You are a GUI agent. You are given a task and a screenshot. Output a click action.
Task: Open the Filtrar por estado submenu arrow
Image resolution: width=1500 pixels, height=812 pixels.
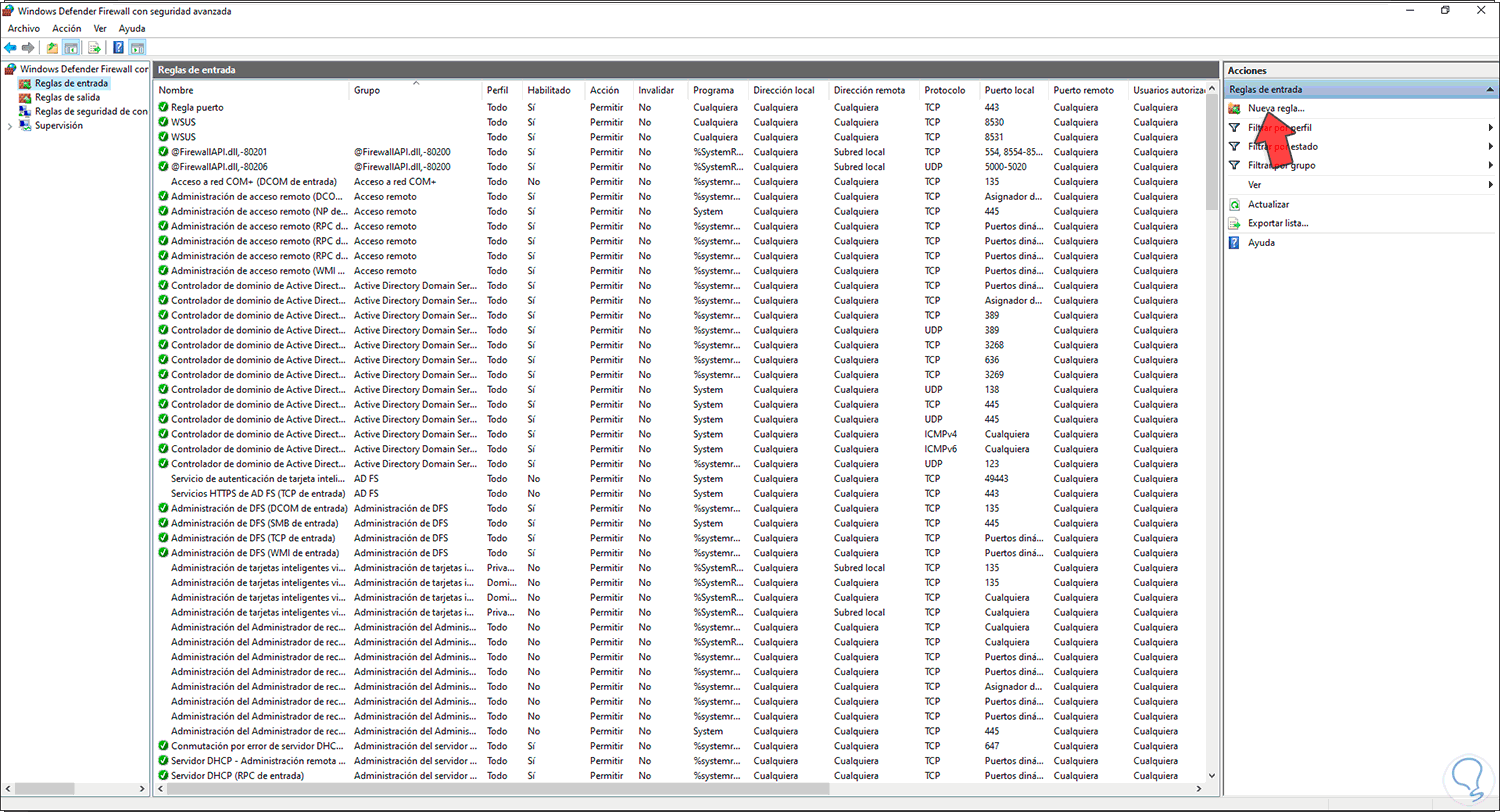coord(1491,147)
